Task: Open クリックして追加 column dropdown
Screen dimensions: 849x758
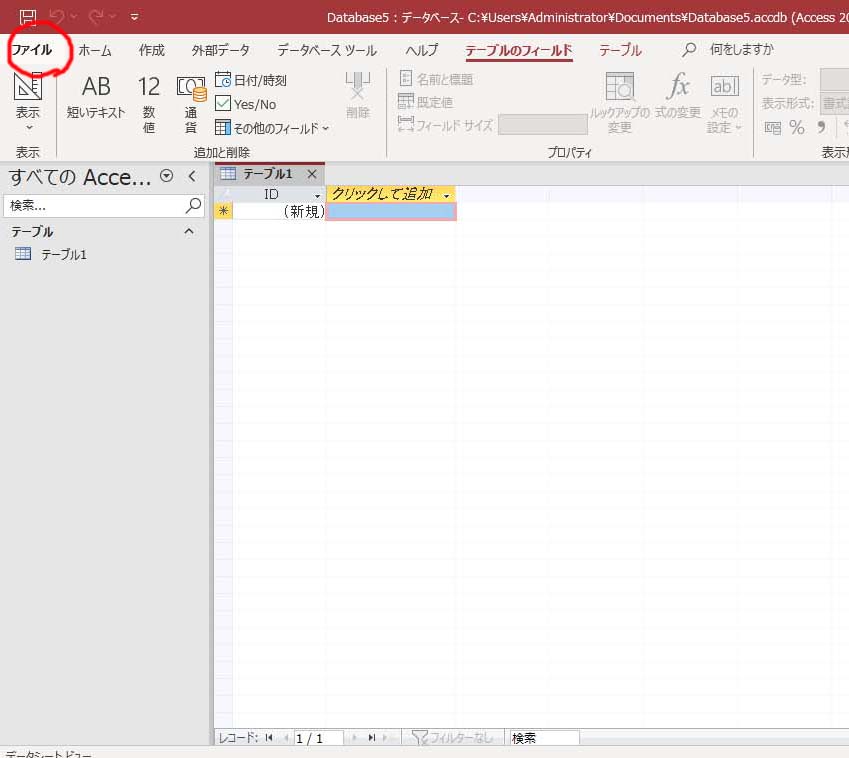Action: [x=446, y=195]
